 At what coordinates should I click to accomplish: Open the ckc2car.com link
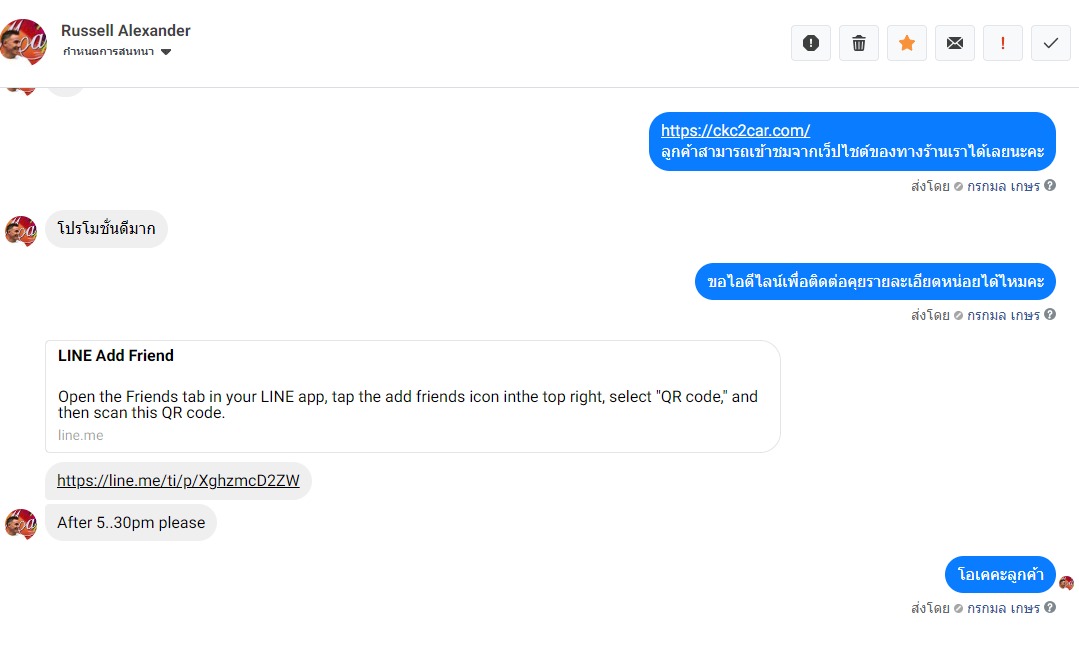735,131
